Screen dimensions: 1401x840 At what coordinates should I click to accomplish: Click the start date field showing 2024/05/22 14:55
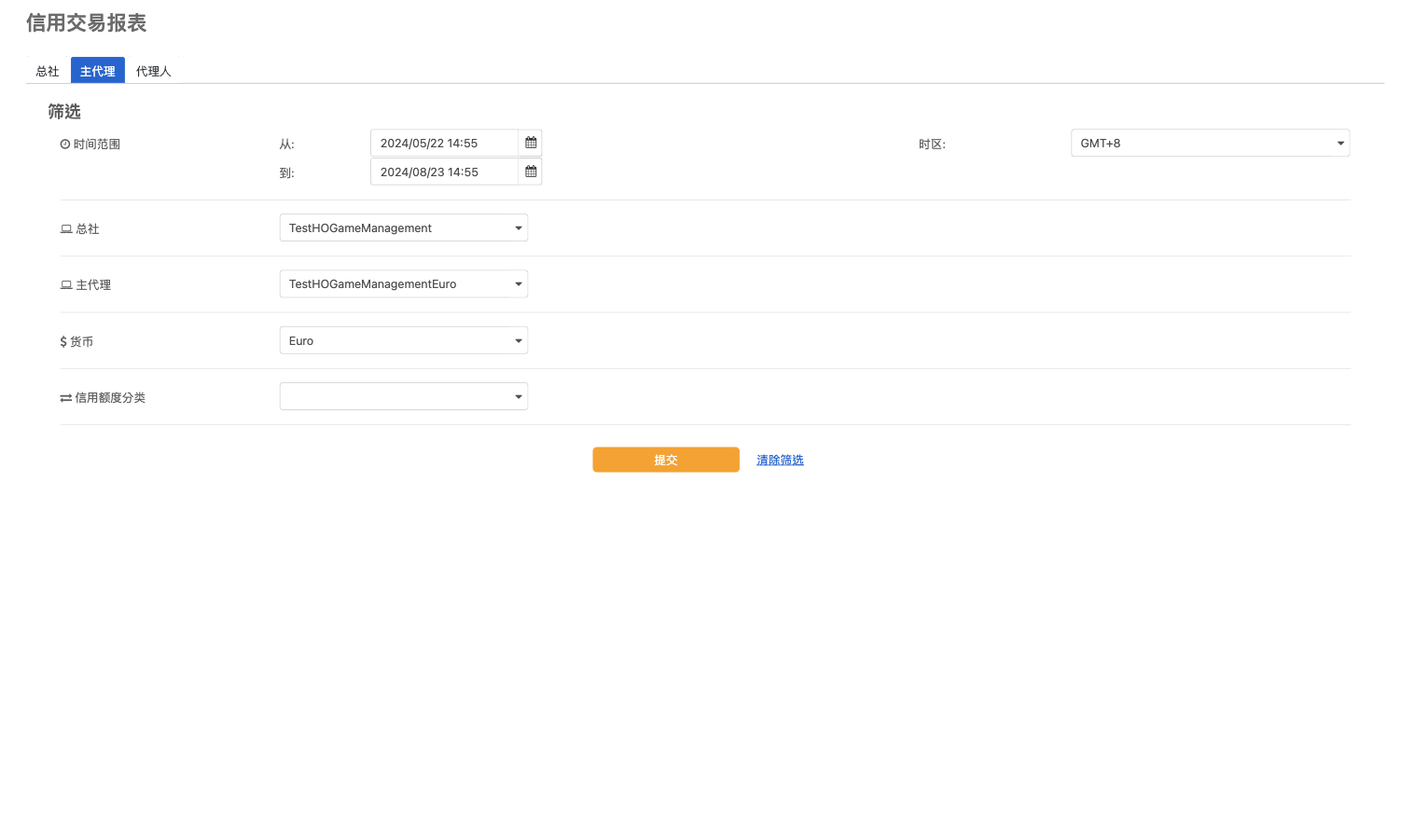click(444, 143)
